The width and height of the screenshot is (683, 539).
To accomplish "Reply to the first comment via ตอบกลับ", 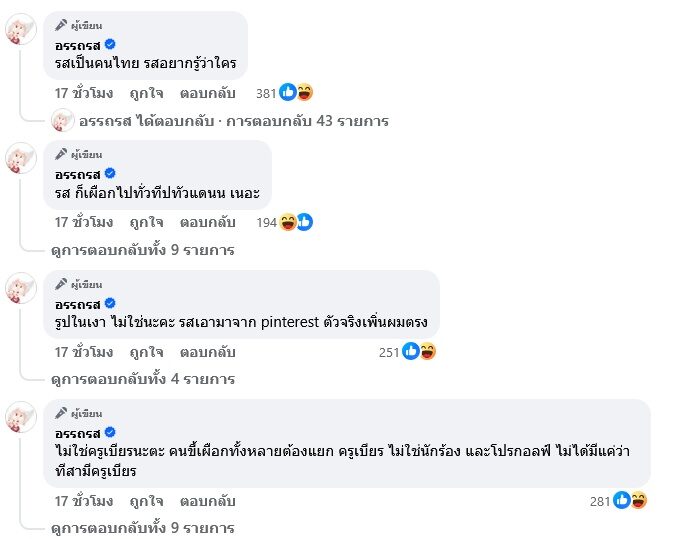I will point(207,93).
